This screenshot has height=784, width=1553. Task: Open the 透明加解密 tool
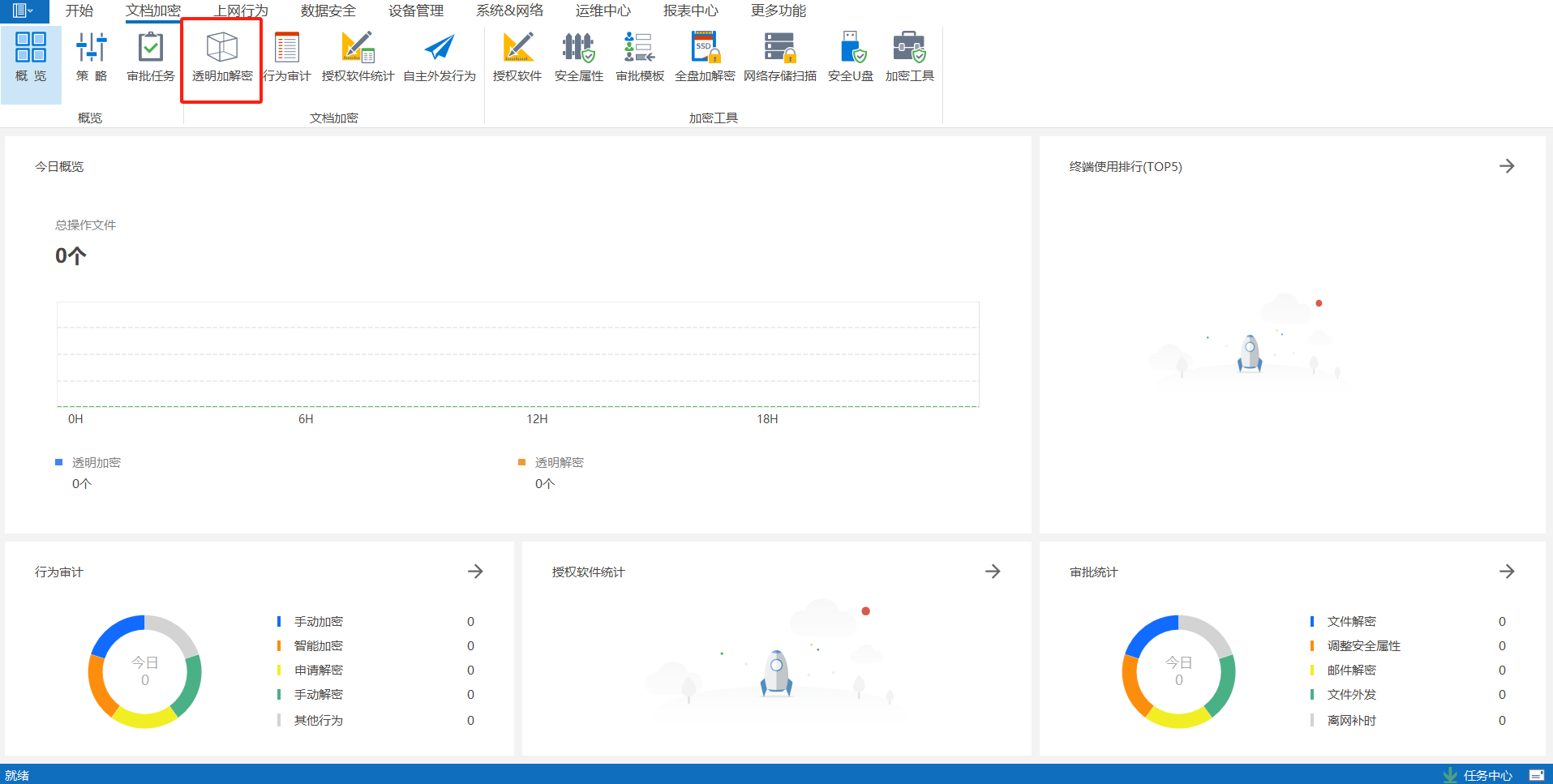(x=221, y=58)
